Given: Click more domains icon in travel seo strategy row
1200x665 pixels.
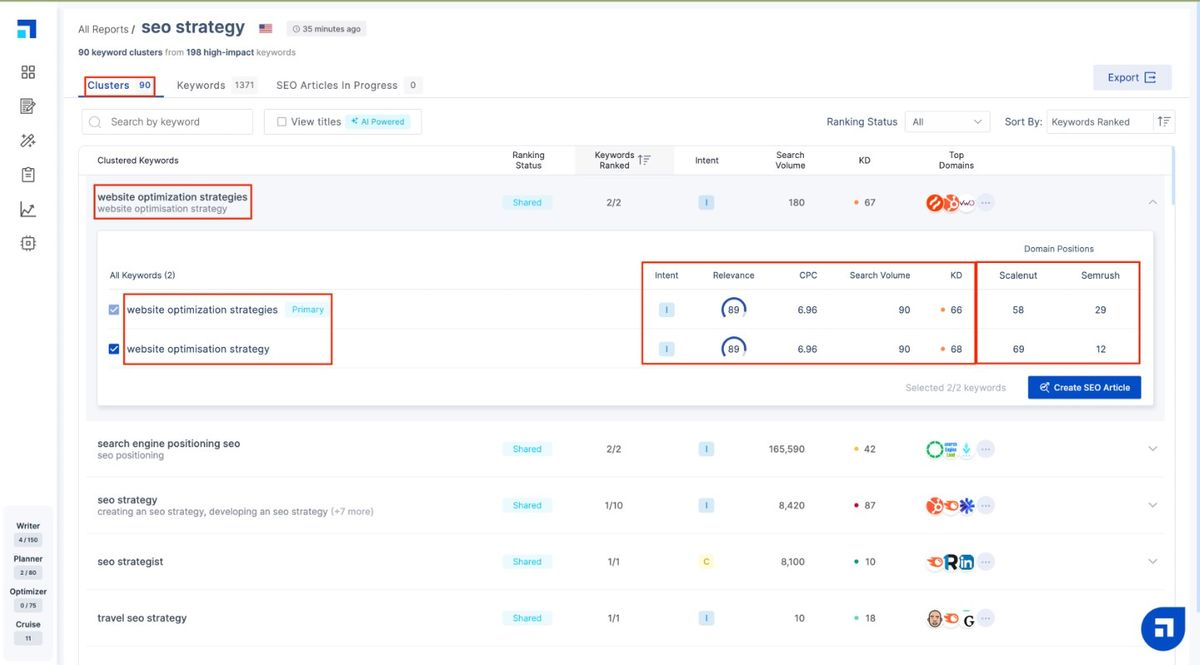Looking at the screenshot, I should click(986, 618).
